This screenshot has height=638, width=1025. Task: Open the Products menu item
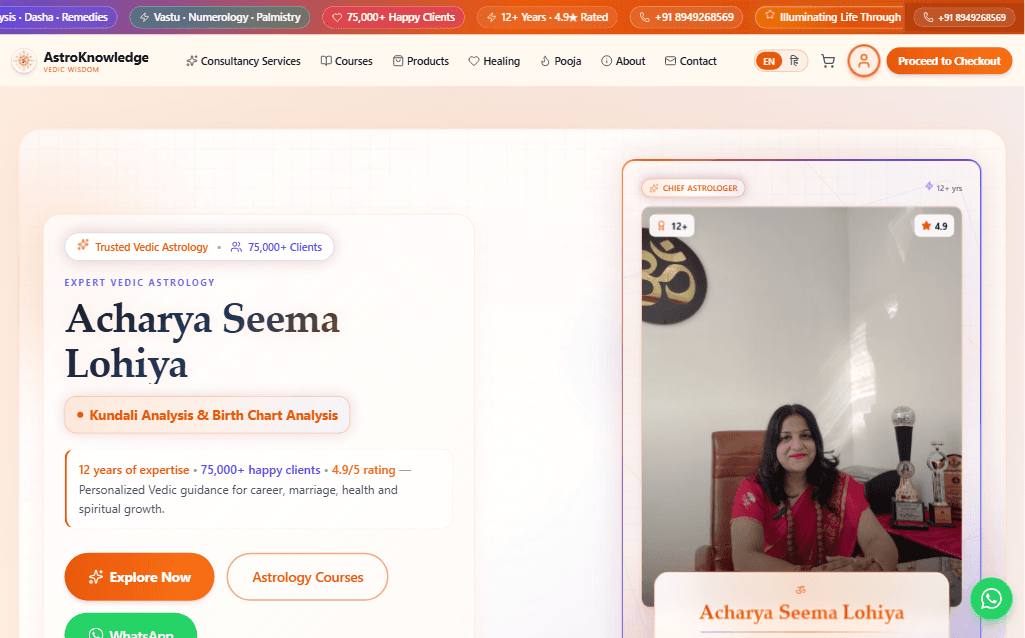[420, 61]
